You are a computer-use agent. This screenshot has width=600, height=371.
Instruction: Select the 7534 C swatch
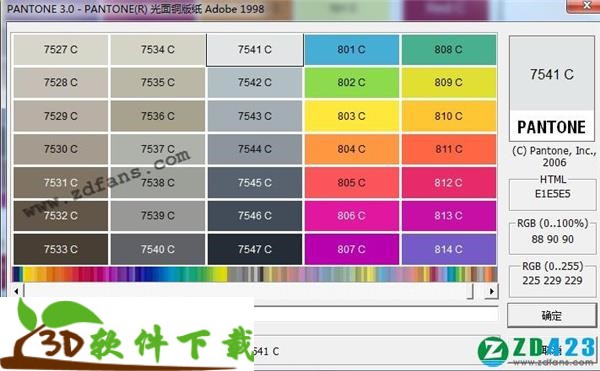(158, 50)
